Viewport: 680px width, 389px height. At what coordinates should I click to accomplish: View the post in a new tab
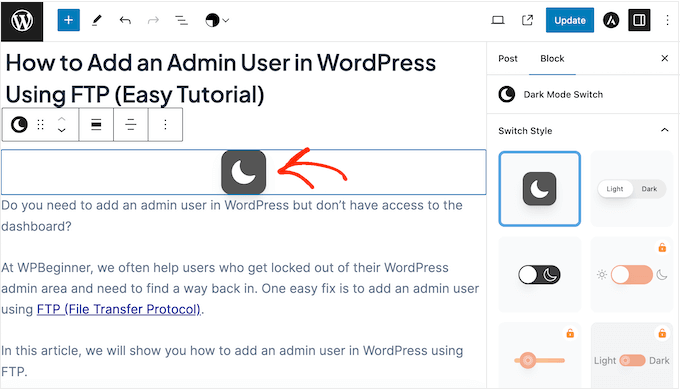click(x=527, y=20)
